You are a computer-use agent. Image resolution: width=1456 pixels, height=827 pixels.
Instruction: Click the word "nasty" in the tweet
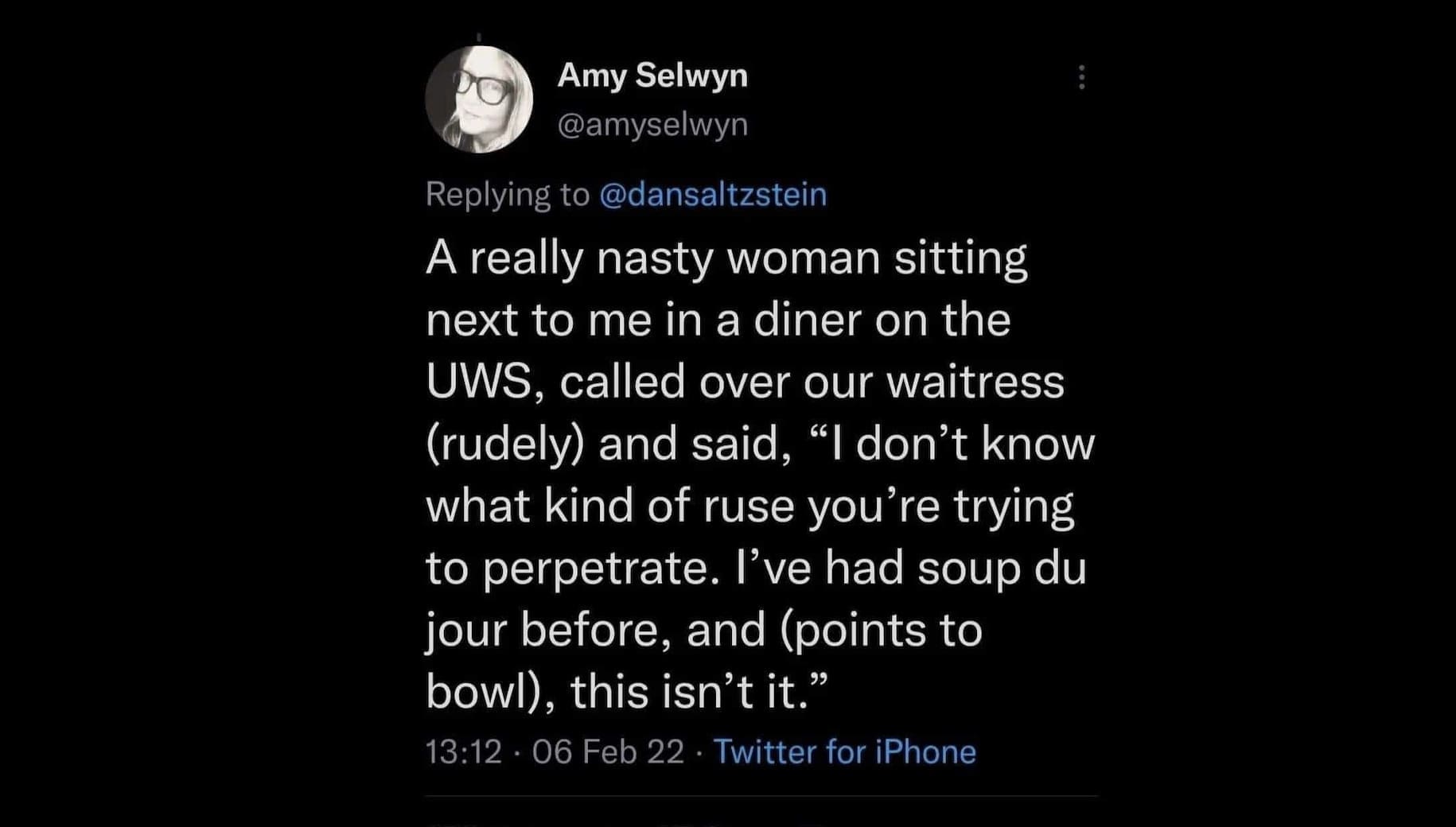(654, 258)
